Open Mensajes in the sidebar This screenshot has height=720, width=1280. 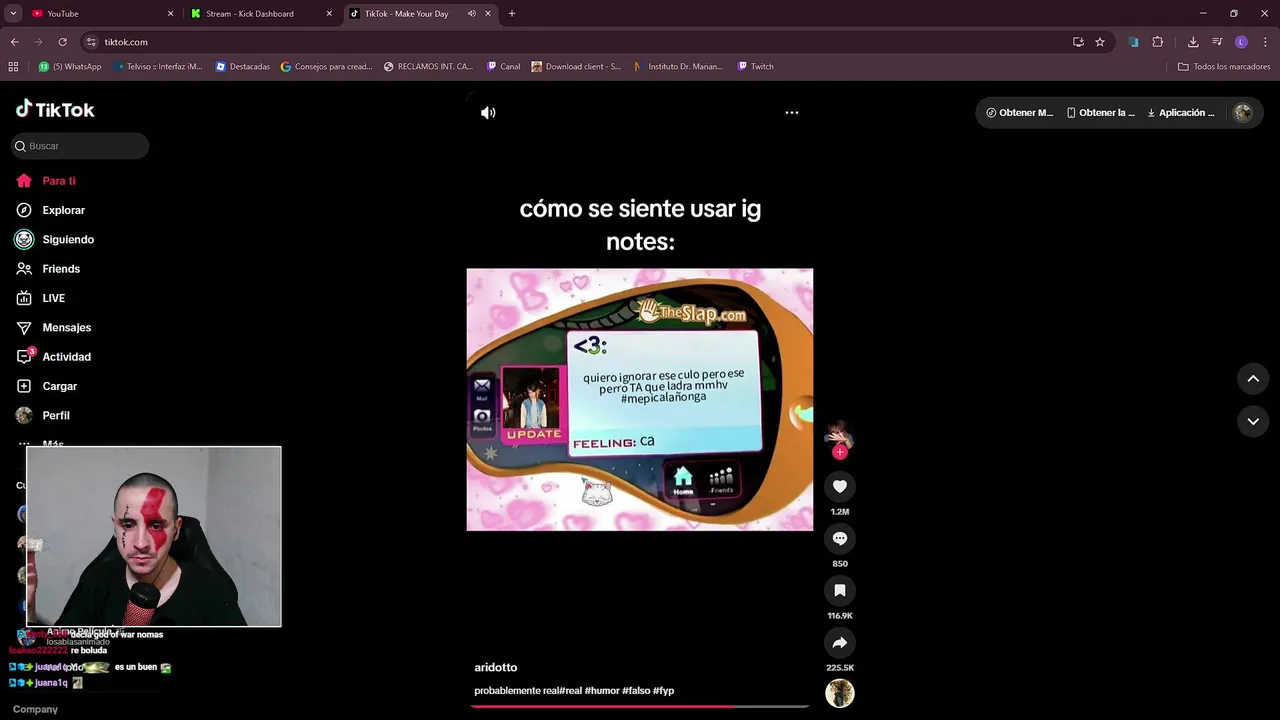(53, 327)
